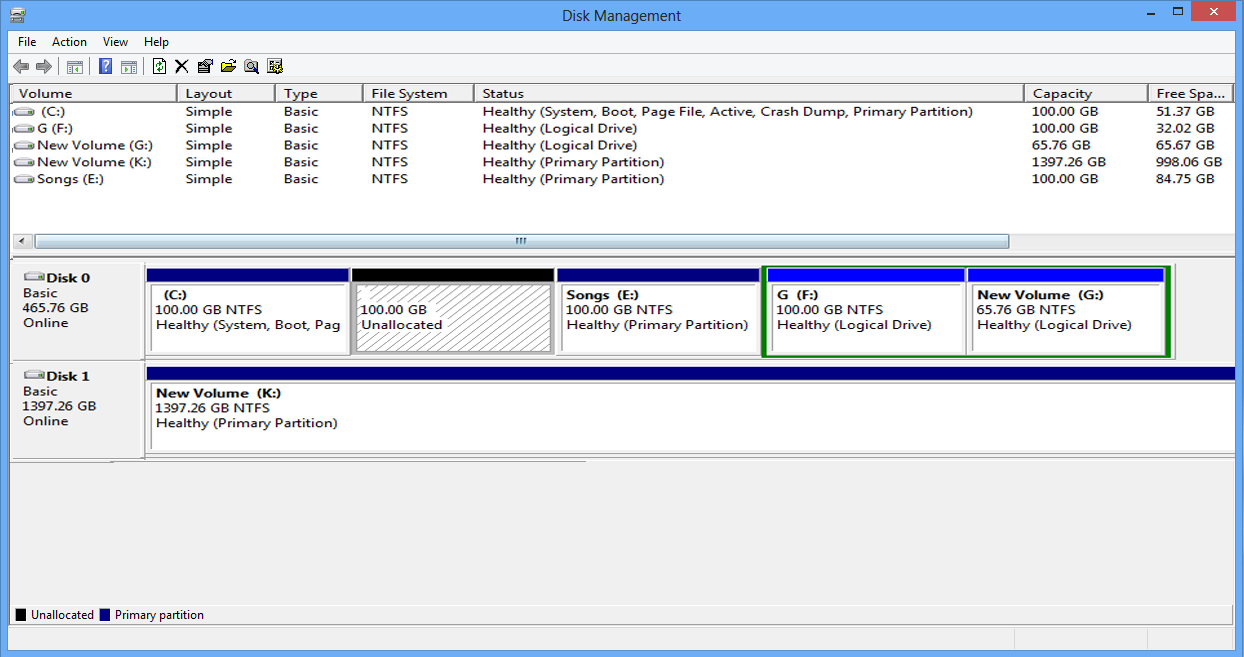This screenshot has height=657, width=1244.
Task: Open the Explore folder icon in the toolbar
Action: [228, 66]
